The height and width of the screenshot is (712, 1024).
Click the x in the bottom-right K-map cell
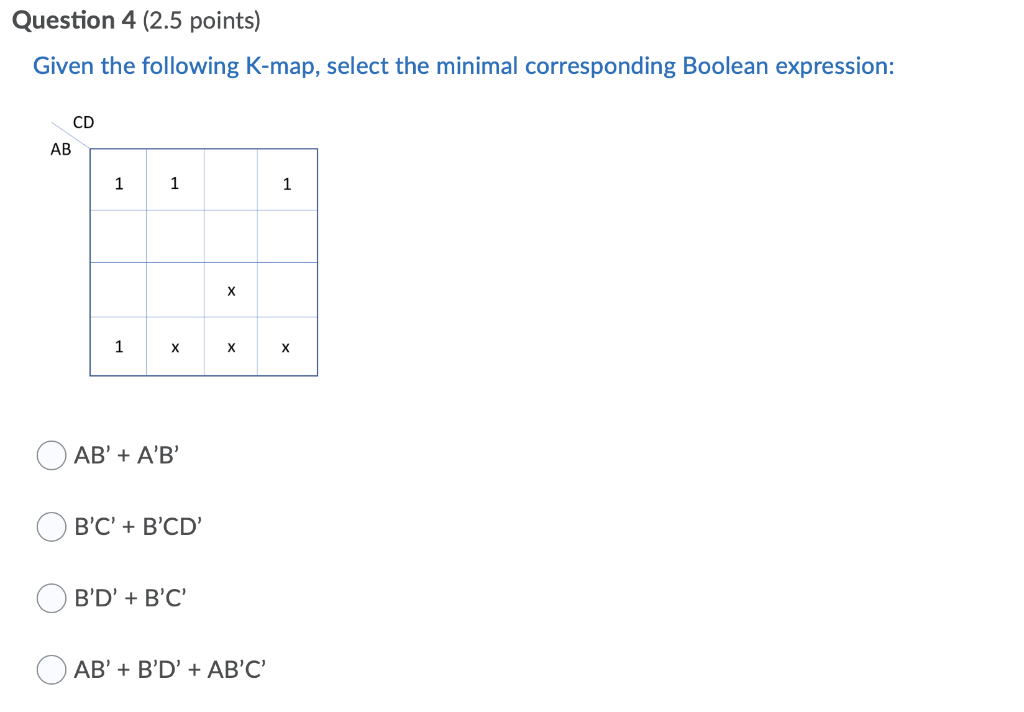point(287,347)
